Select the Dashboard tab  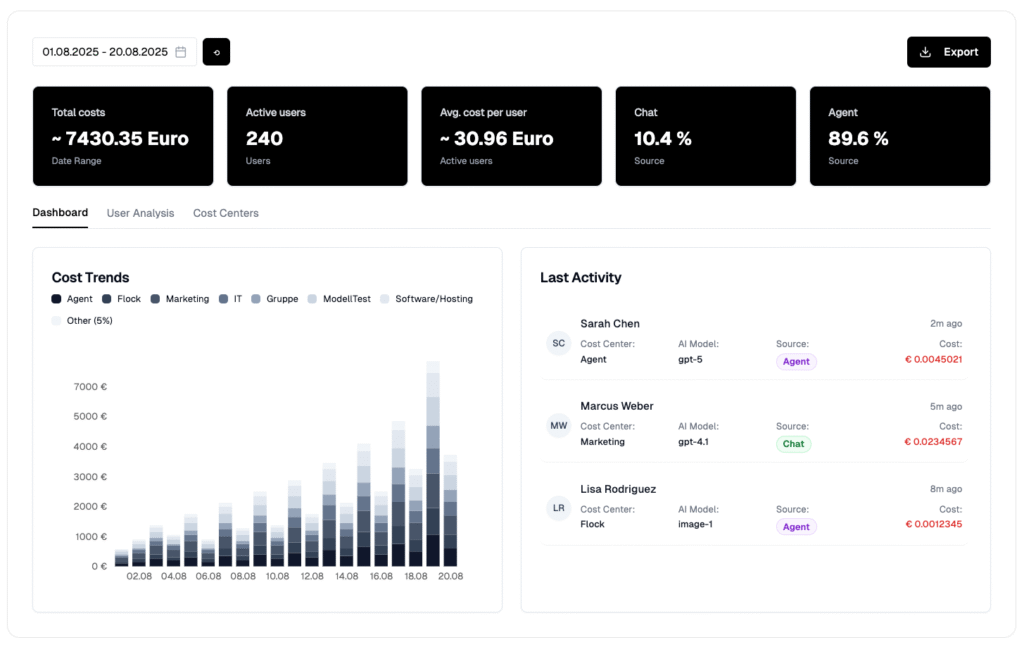pos(60,213)
